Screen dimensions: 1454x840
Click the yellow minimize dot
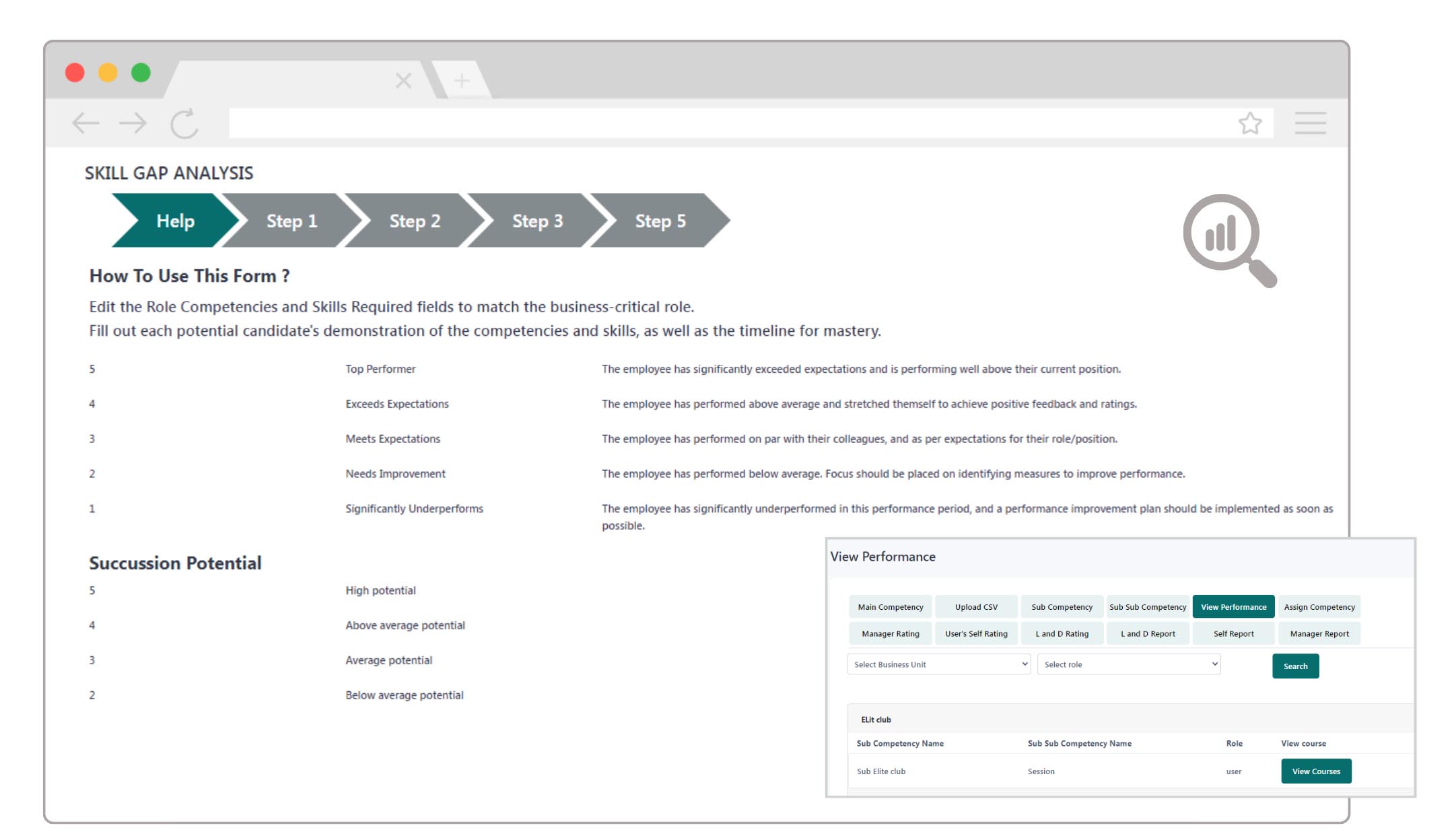pos(108,72)
